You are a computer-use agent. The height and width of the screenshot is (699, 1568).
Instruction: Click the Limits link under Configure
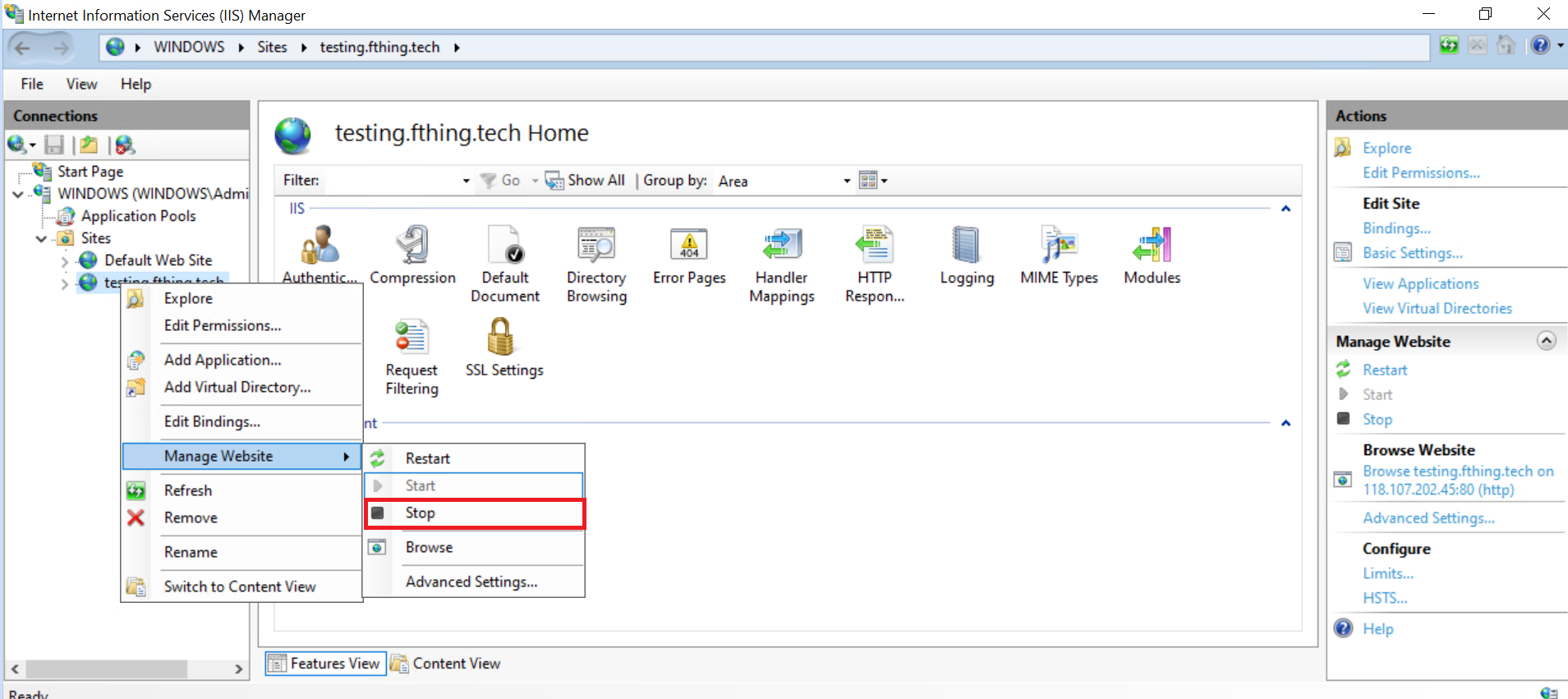click(x=1388, y=573)
